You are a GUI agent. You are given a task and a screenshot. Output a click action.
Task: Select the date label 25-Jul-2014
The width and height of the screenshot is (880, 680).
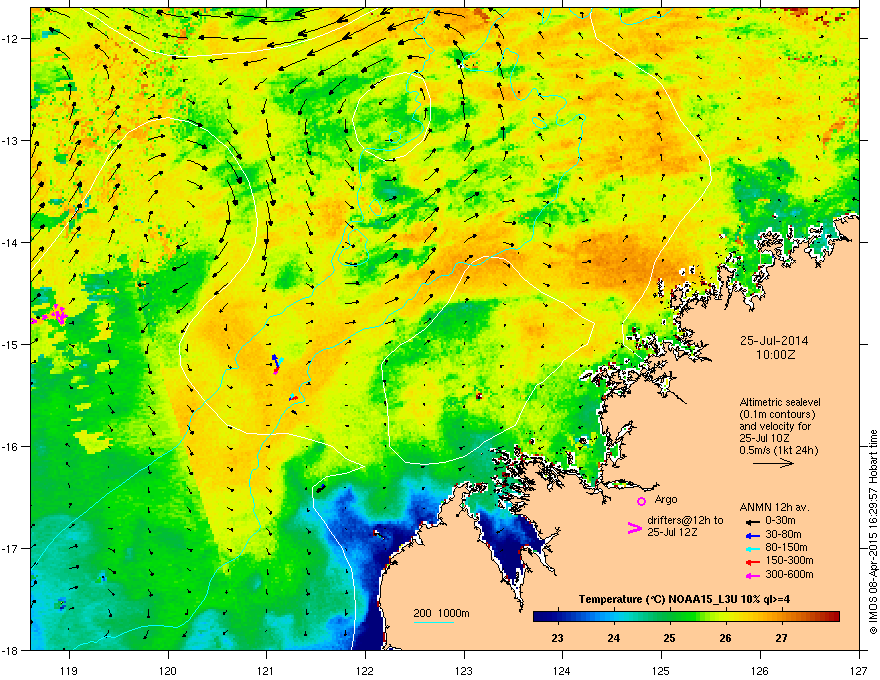coord(774,341)
